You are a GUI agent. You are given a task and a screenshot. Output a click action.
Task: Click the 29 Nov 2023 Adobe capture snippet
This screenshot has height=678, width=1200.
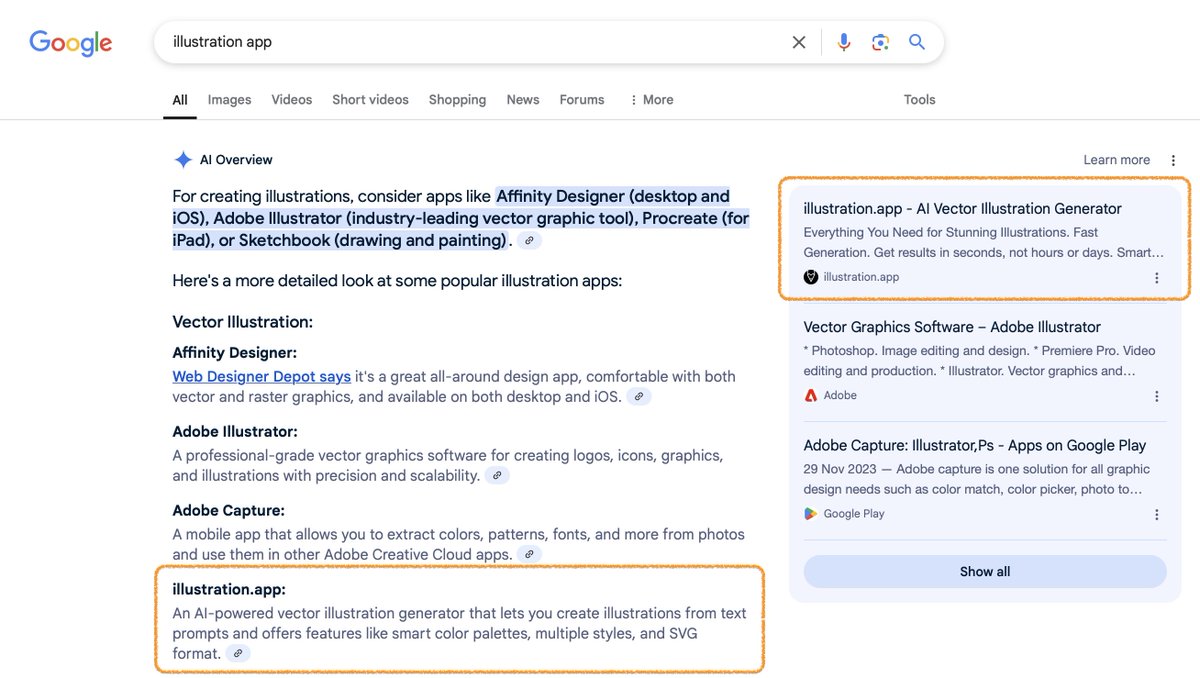(x=977, y=479)
